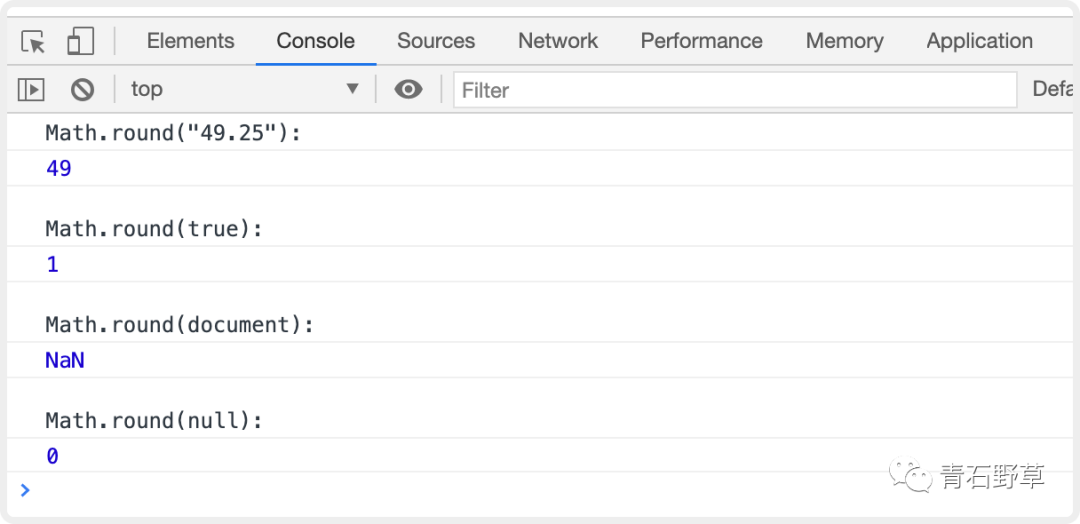Select the active Console tab
The width and height of the screenshot is (1080, 524).
pyautogui.click(x=315, y=41)
